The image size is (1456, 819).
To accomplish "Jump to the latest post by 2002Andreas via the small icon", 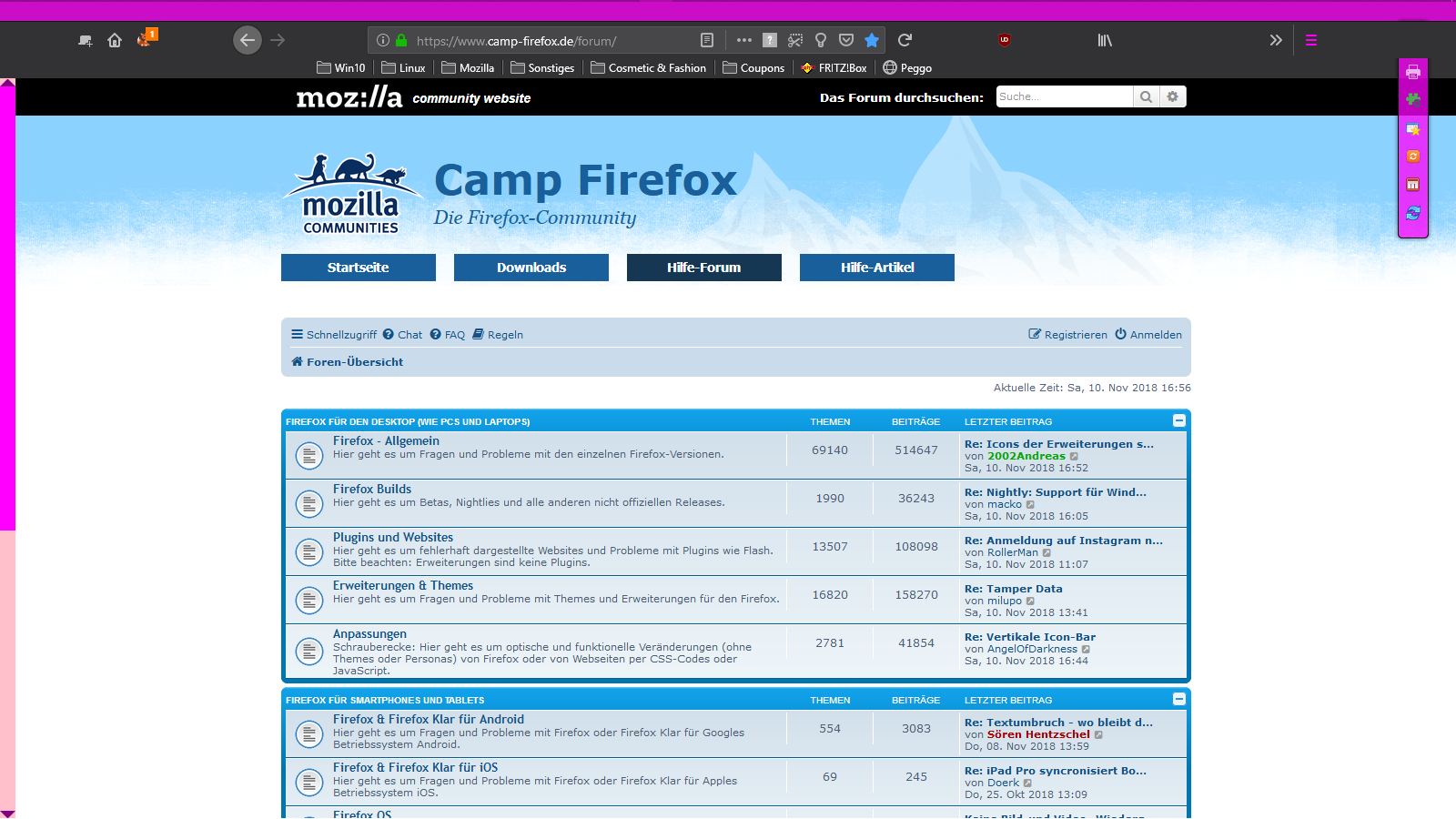I will click(x=1074, y=457).
